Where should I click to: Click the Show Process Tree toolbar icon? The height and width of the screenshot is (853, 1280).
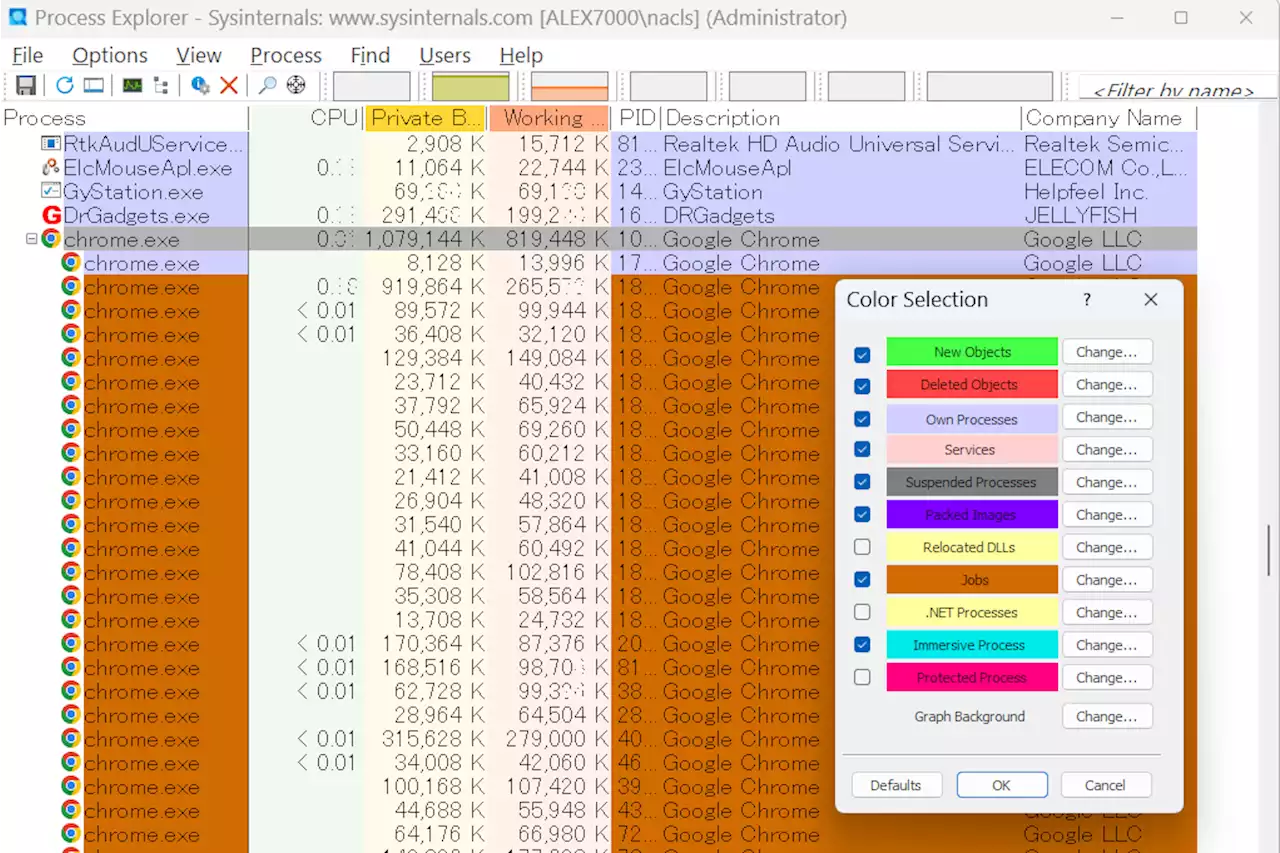(161, 86)
